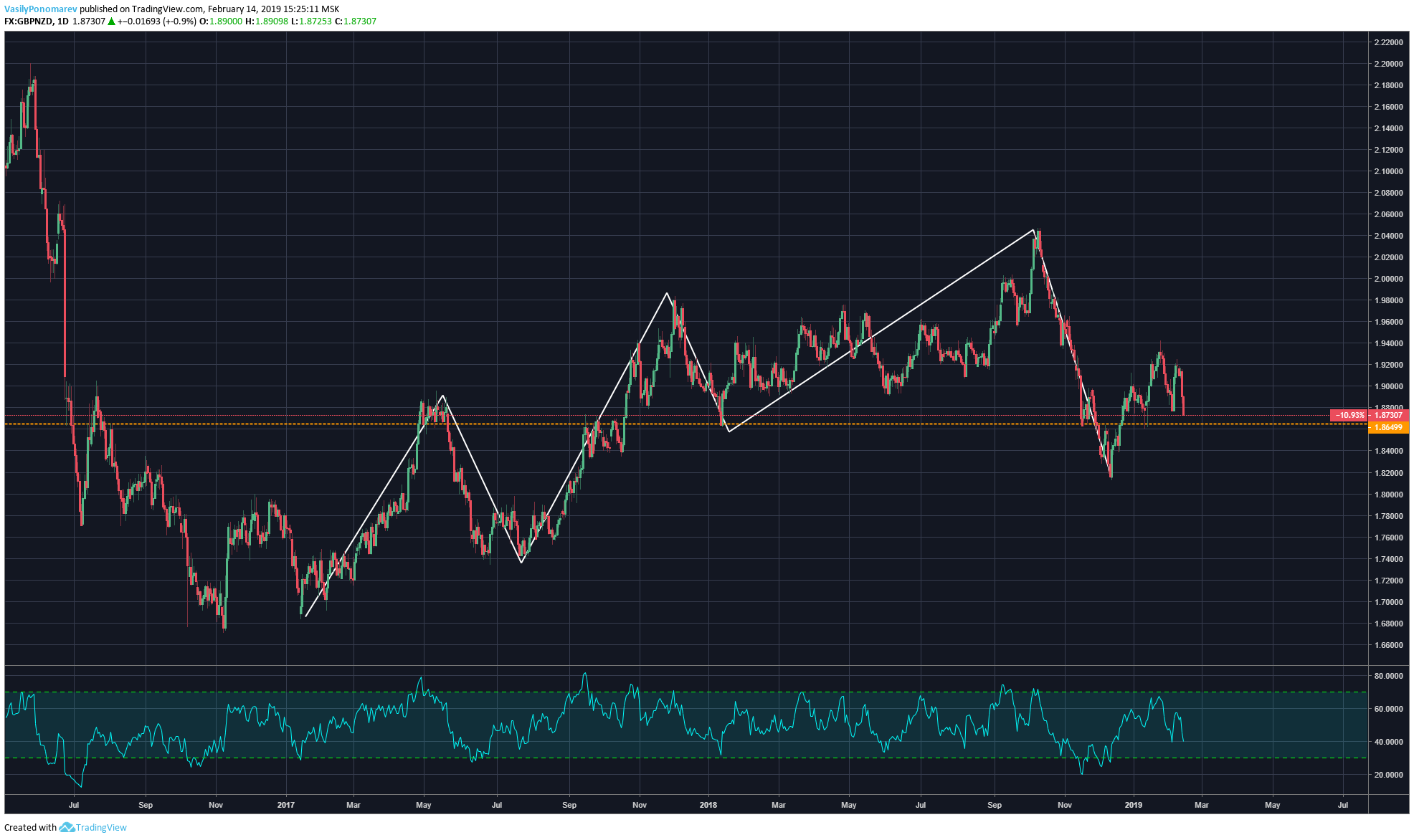Click the first Jul label at the left end of the time axis
This screenshot has width=1414, height=840.
[74, 805]
